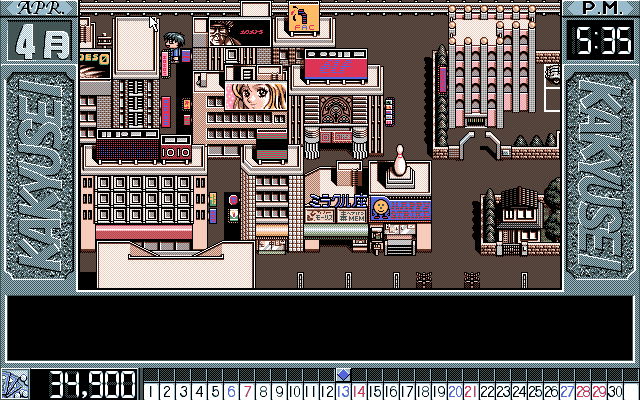Open the pink columned hotel entrance
Viewport: 640px width, 400px height.
(476, 121)
